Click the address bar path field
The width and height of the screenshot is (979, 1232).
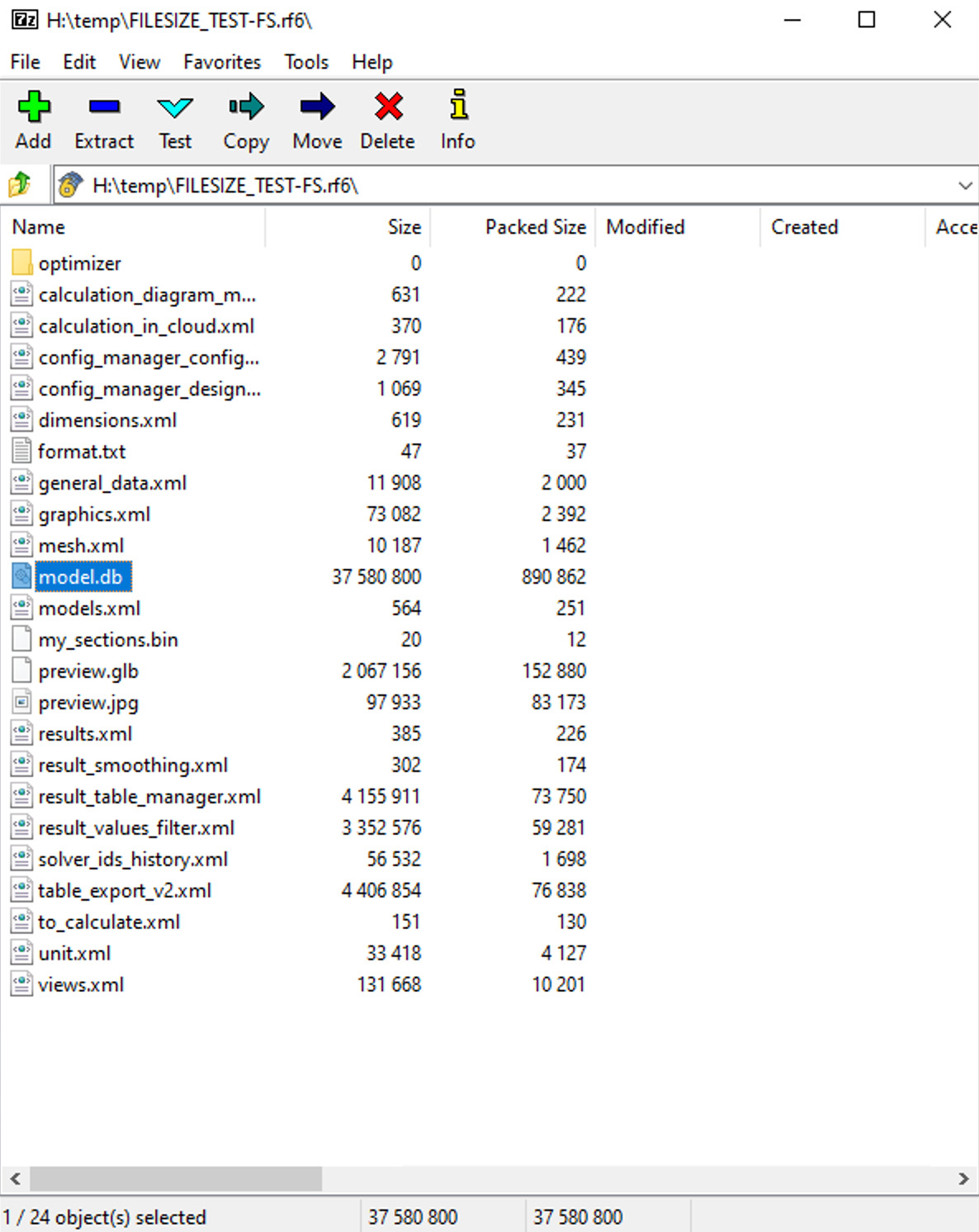click(495, 186)
